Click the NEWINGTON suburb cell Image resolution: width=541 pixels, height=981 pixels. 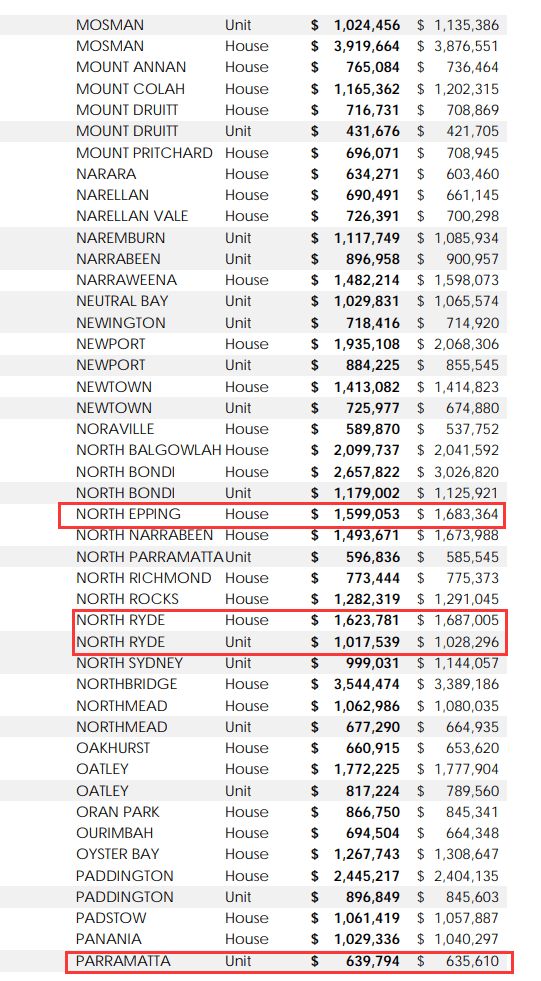coord(121,323)
